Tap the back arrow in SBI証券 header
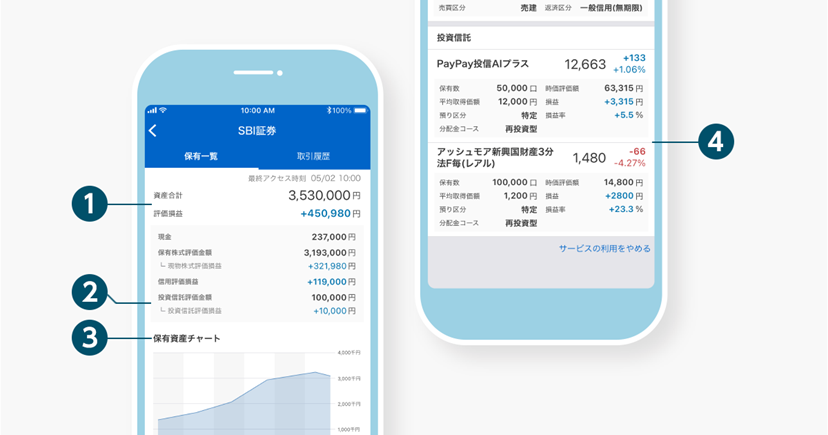The image size is (828, 435). point(153,130)
